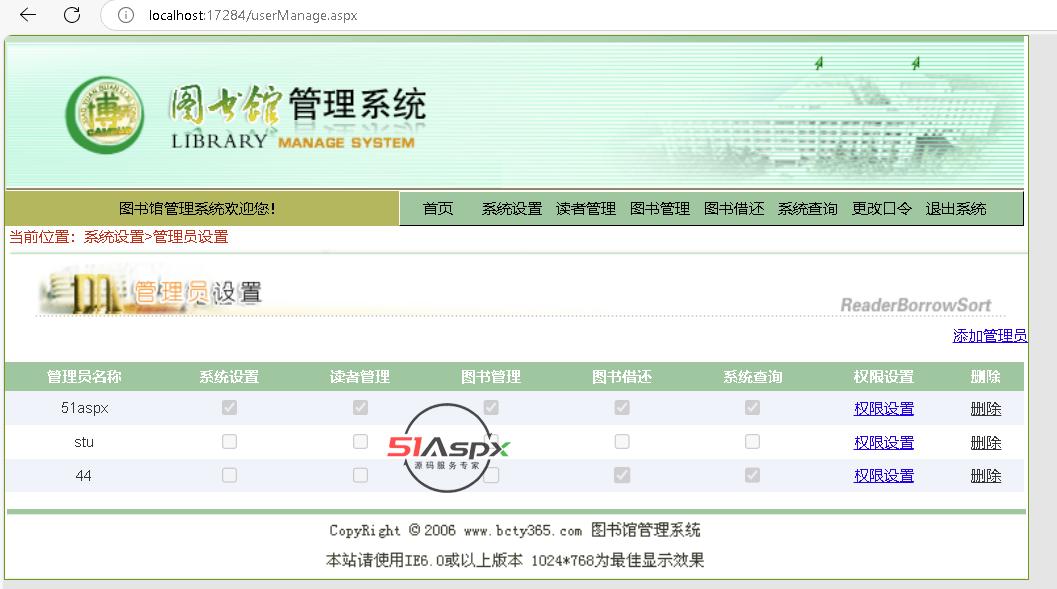Open 权限设置 for admin 44

884,476
